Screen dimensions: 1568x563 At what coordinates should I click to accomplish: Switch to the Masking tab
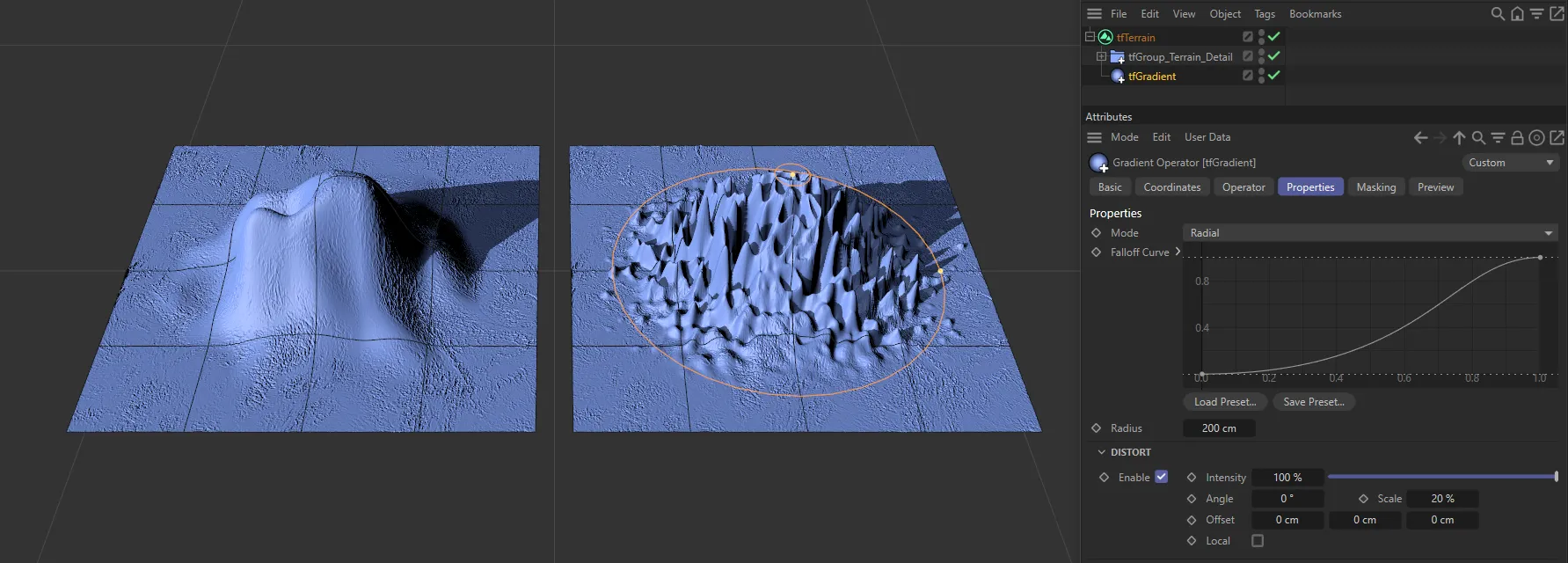point(1376,187)
